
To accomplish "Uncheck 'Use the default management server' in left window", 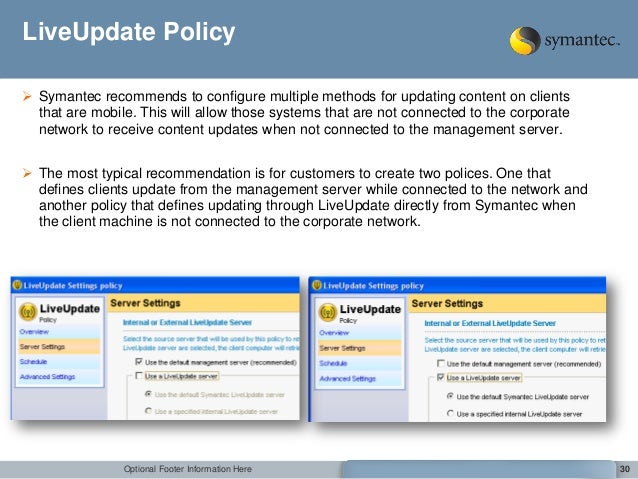I will tap(139, 362).
